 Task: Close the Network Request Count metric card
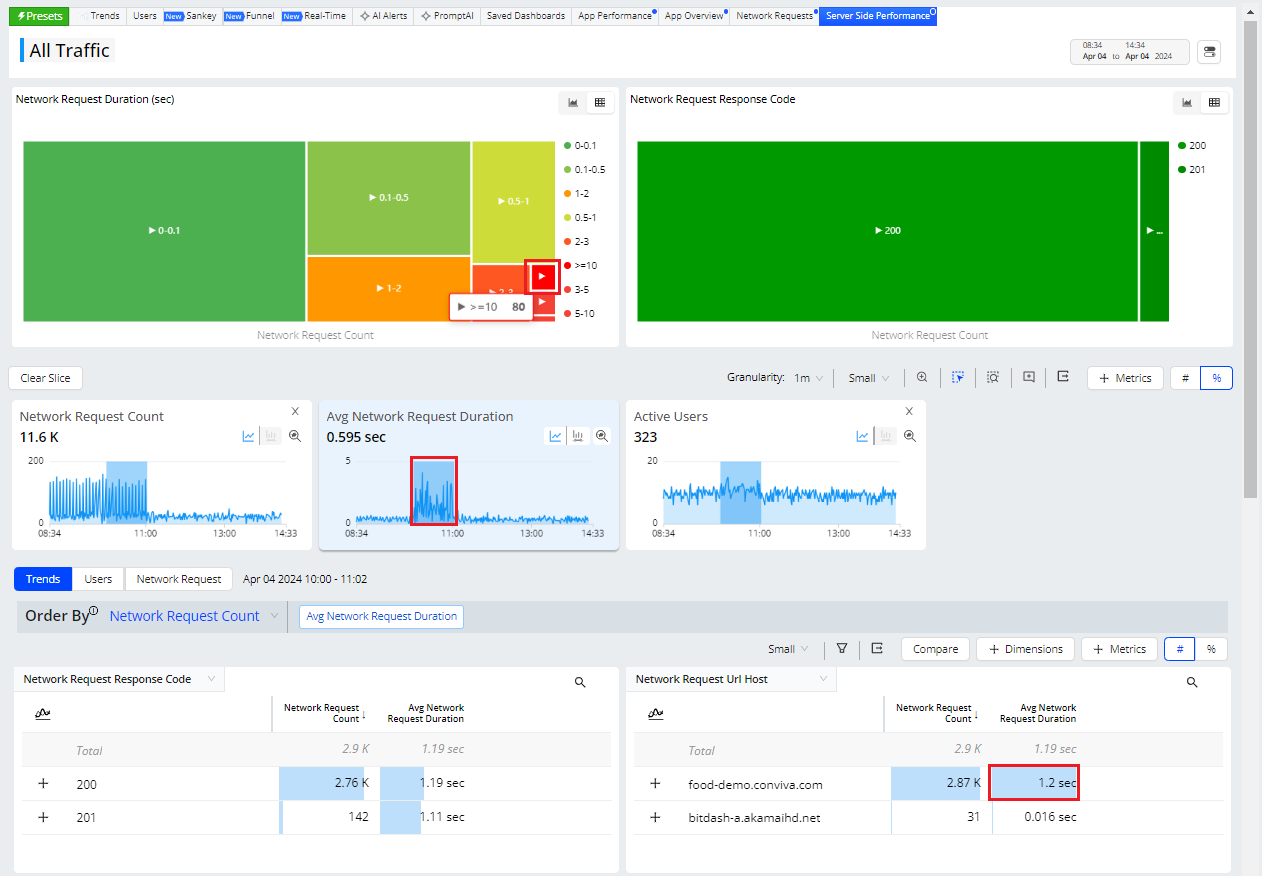pyautogui.click(x=295, y=411)
